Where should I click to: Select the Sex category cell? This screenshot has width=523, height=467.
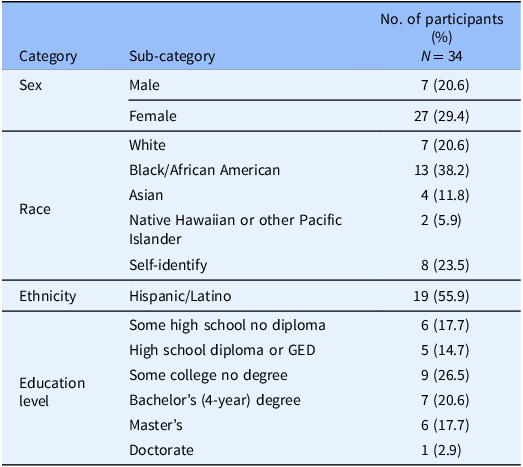pyautogui.click(x=31, y=85)
